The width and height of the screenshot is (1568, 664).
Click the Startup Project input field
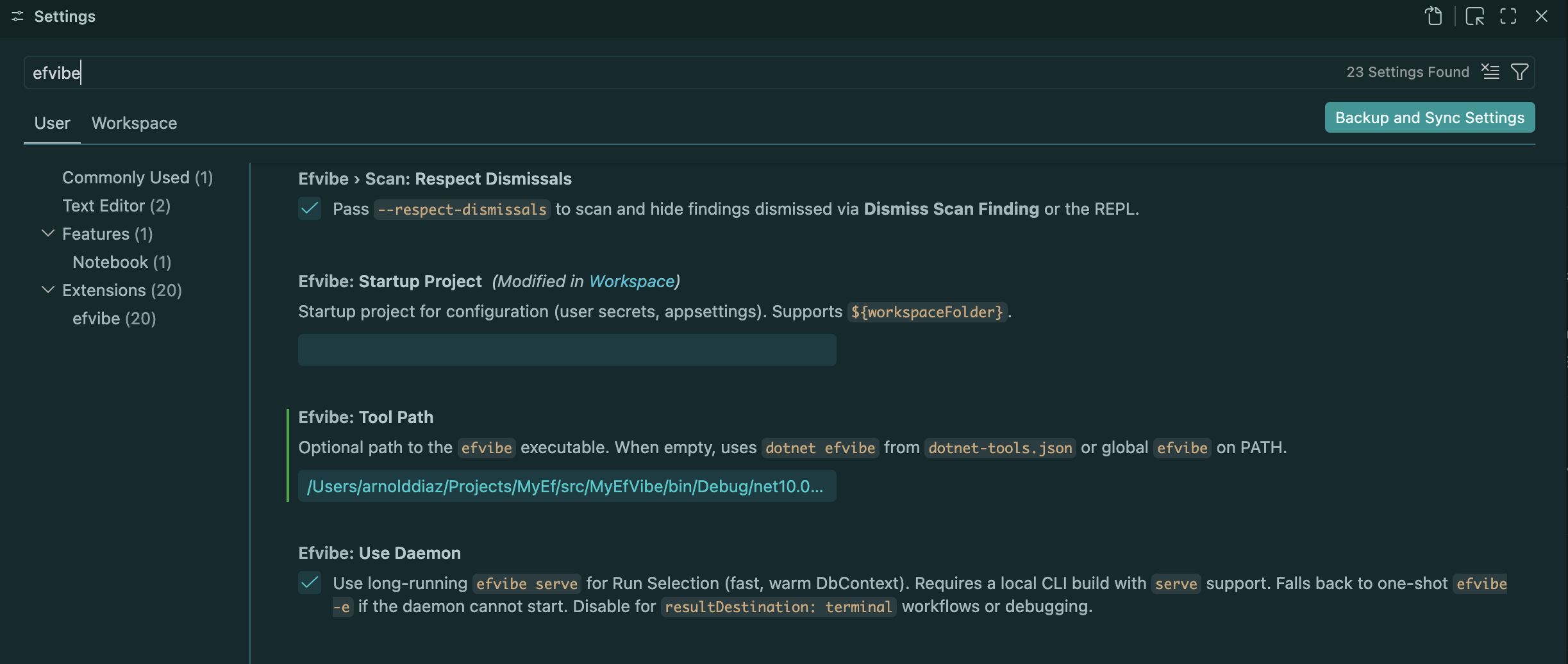point(567,350)
